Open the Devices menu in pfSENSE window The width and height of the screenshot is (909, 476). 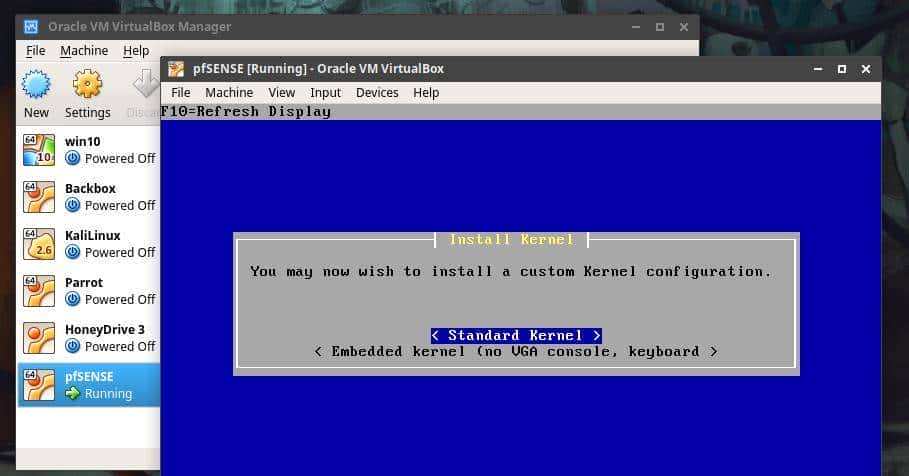tap(377, 92)
